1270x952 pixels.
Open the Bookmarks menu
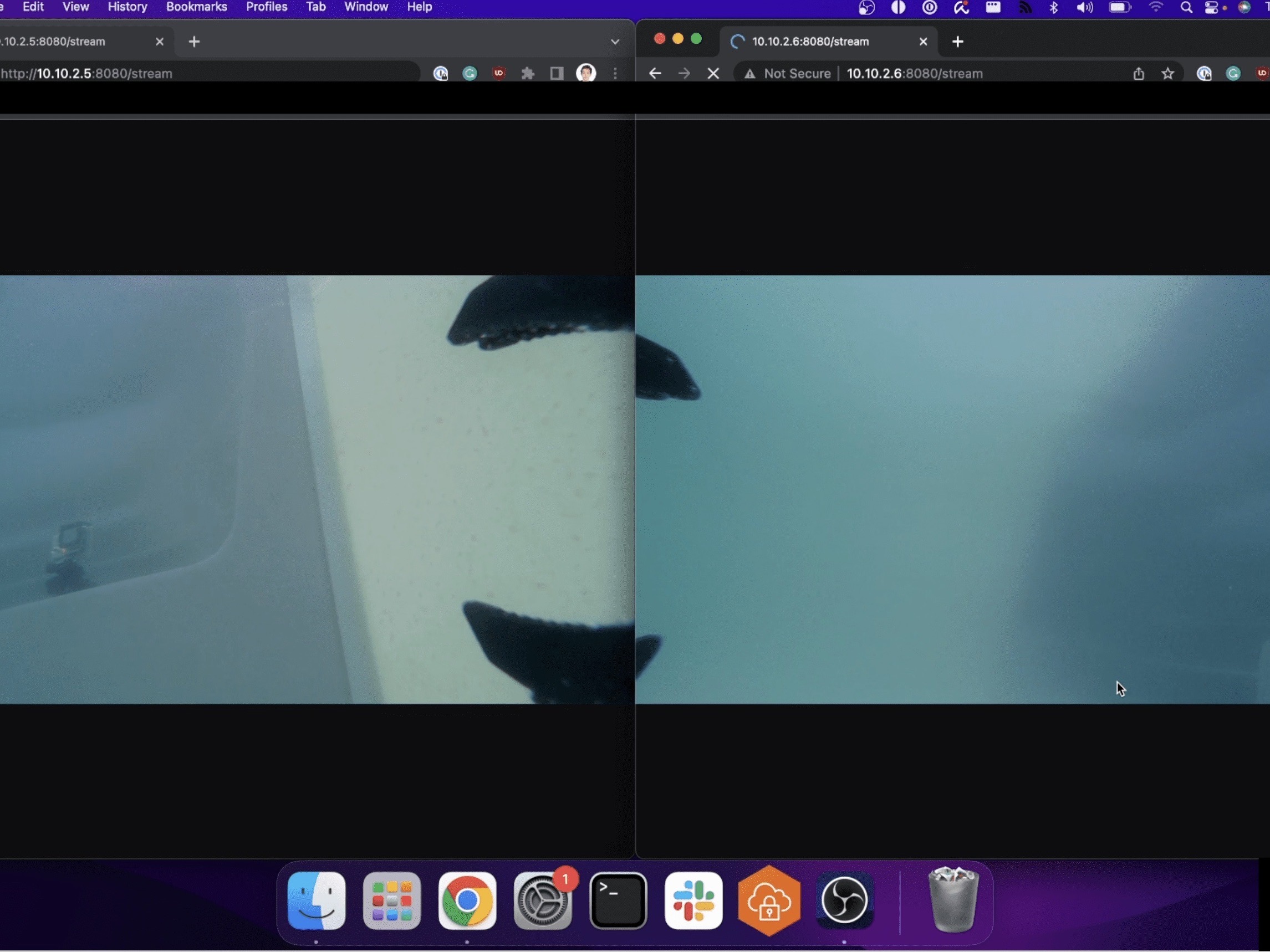point(196,7)
